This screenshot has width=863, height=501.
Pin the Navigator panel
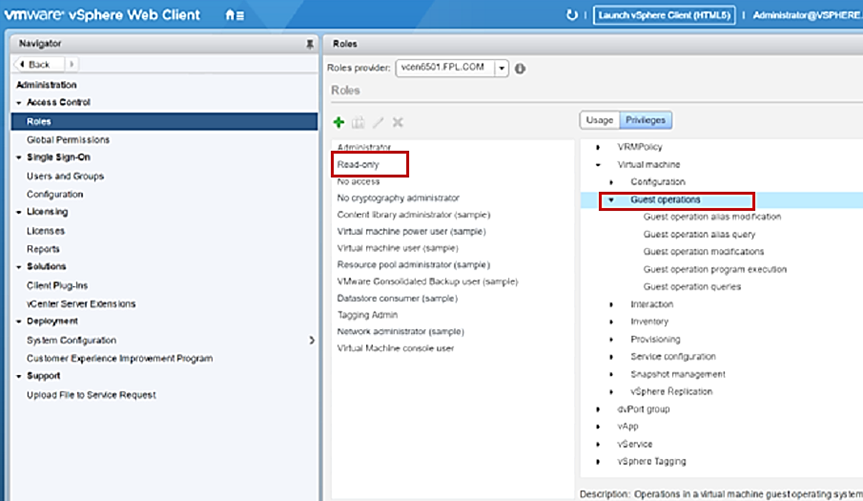pos(310,44)
